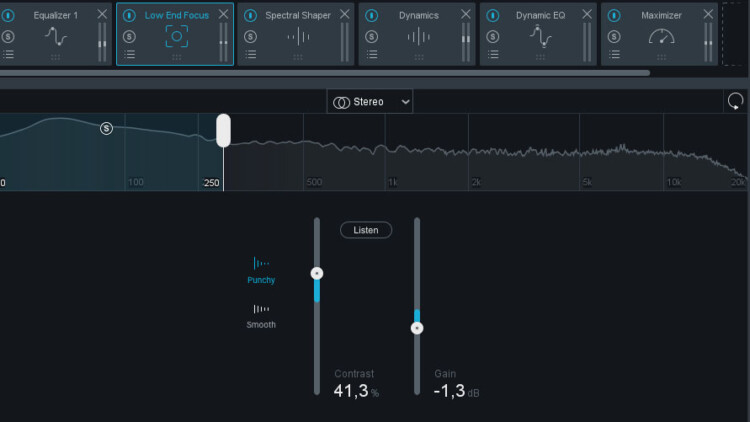Open the Equalizer 1 preset list
This screenshot has width=750, height=422.
point(8,55)
